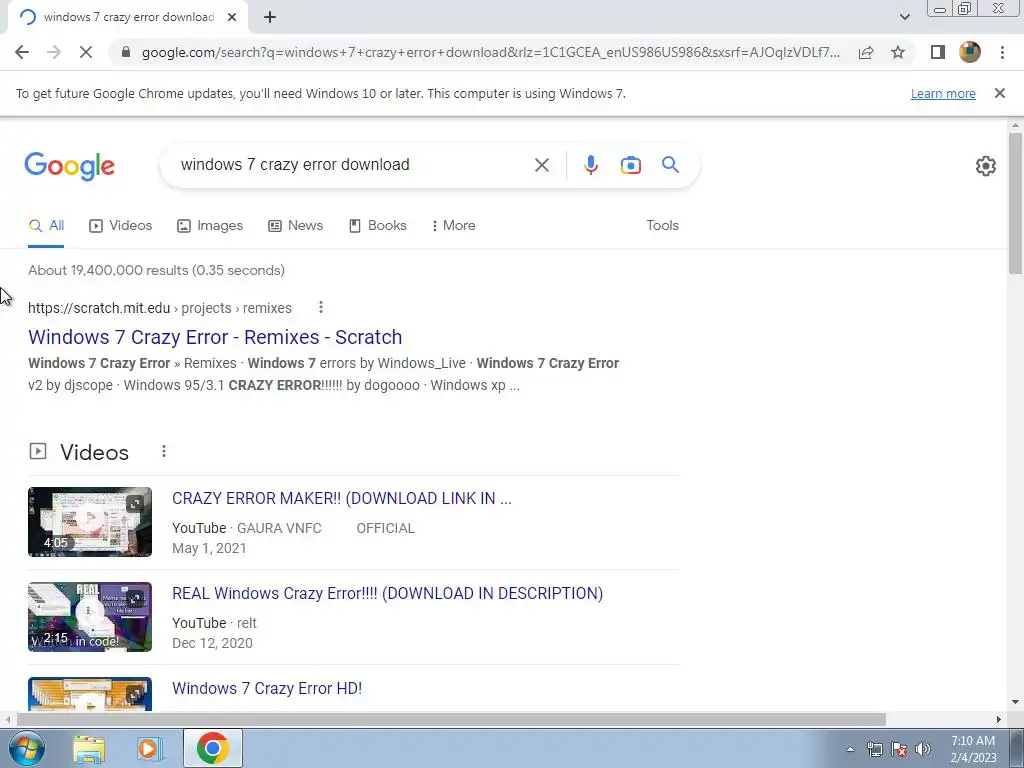Open options for scratch.mit.edu result
The image size is (1024, 768).
pos(320,307)
